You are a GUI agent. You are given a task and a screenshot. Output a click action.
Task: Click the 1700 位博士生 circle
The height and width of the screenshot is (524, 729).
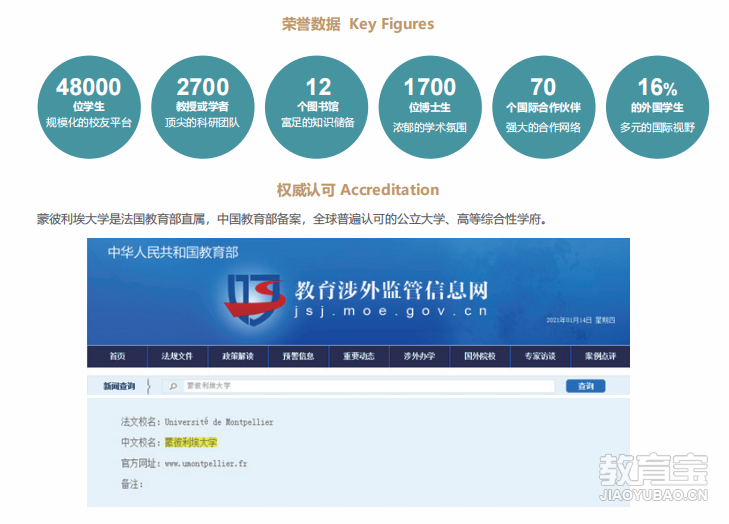(x=430, y=107)
